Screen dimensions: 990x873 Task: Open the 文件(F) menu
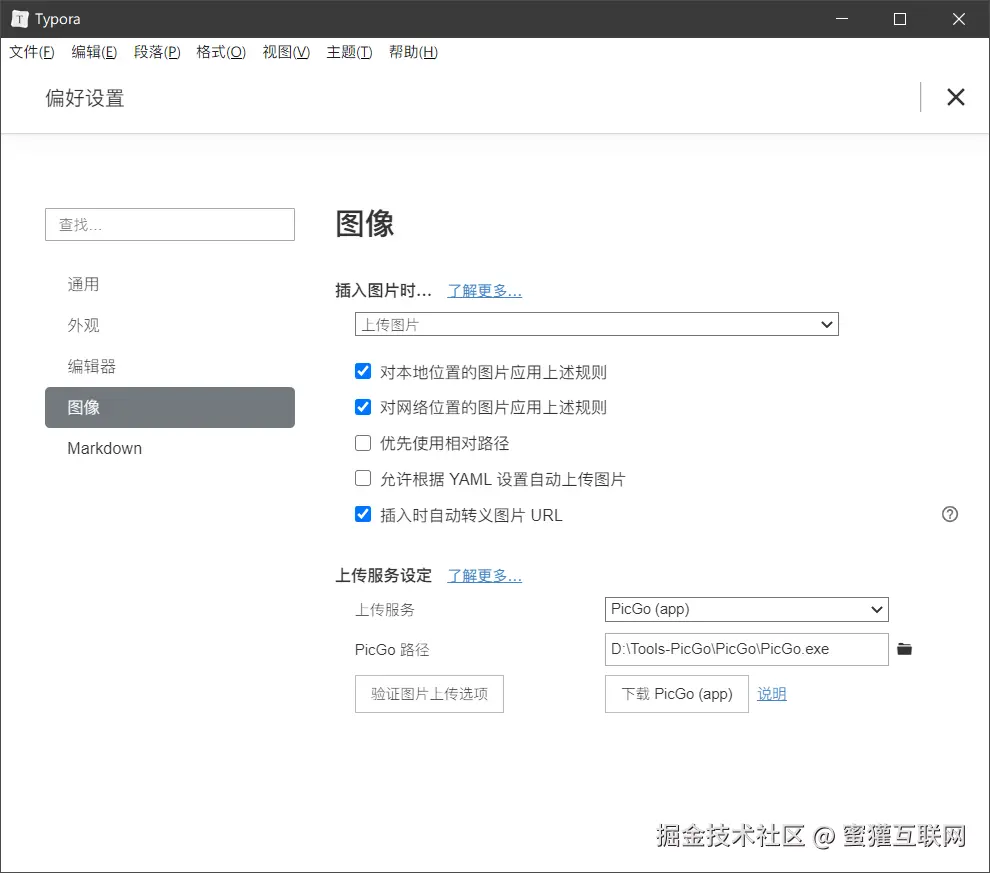[32, 52]
